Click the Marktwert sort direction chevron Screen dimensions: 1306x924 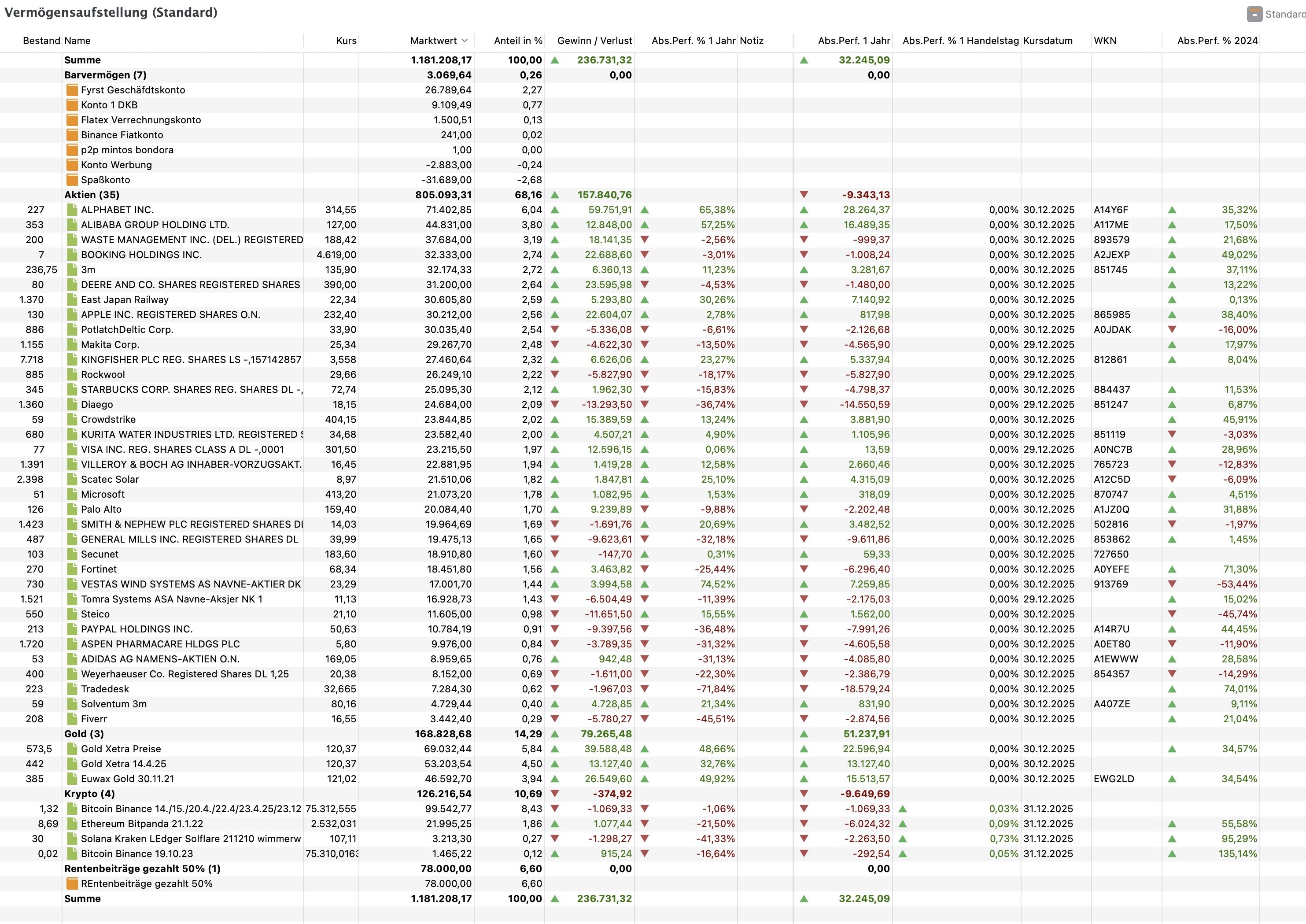click(465, 41)
